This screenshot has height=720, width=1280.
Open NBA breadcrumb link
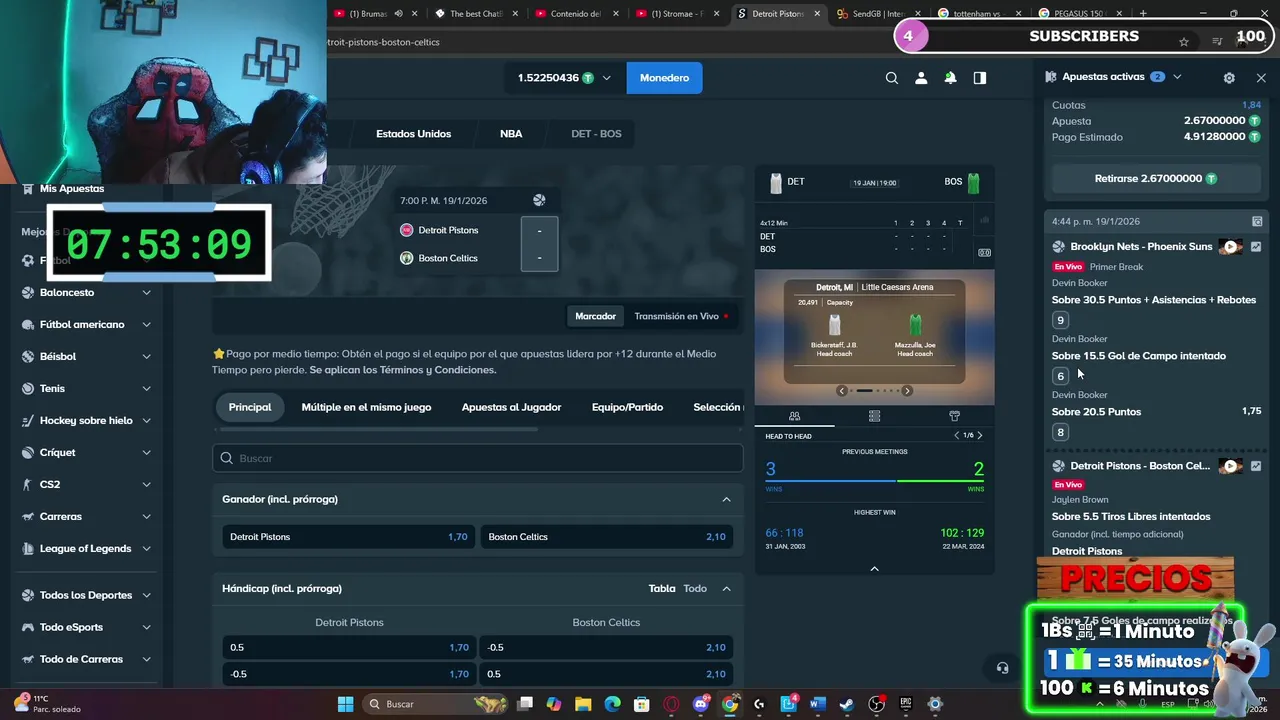[511, 134]
